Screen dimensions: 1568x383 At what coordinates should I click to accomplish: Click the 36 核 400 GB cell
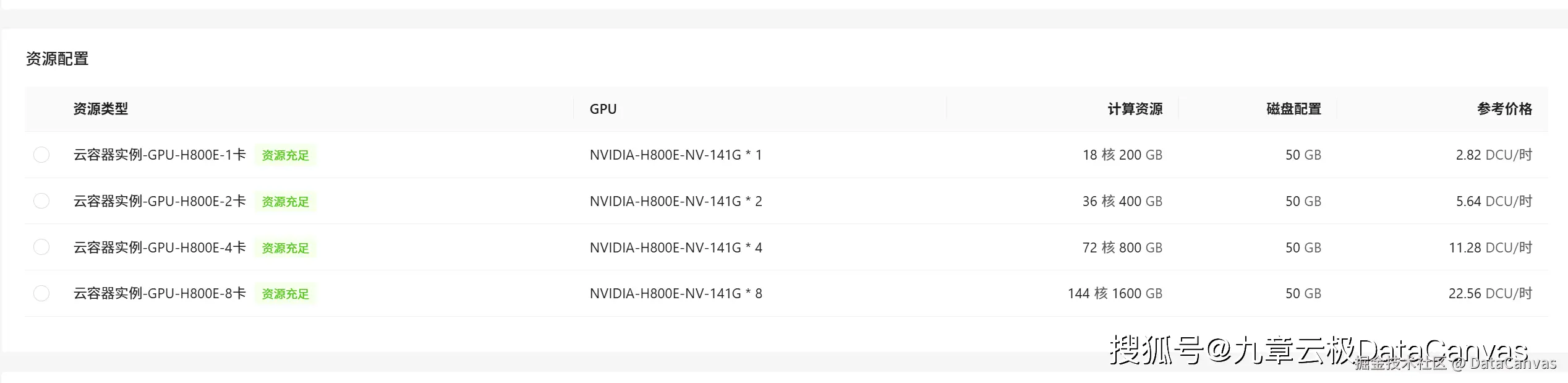coord(1122,201)
